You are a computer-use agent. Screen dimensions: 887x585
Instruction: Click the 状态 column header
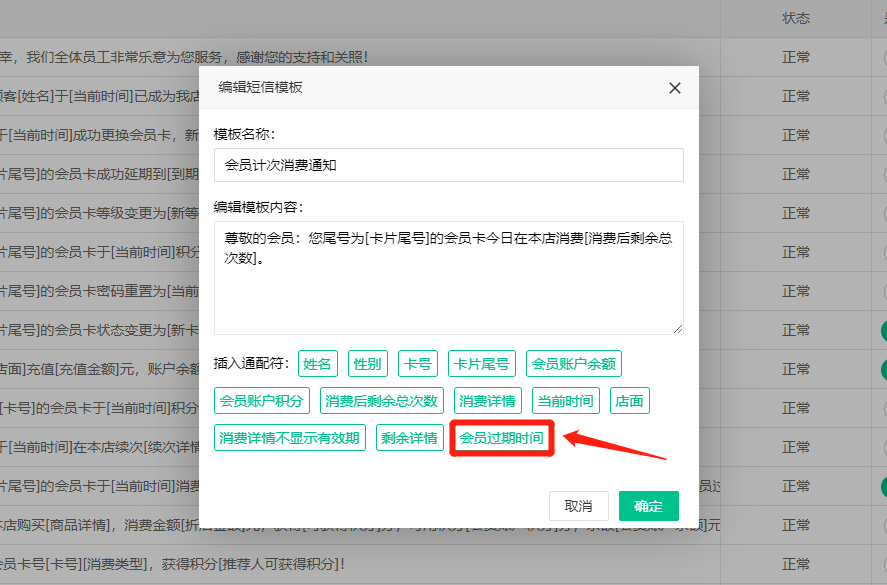tap(796, 18)
